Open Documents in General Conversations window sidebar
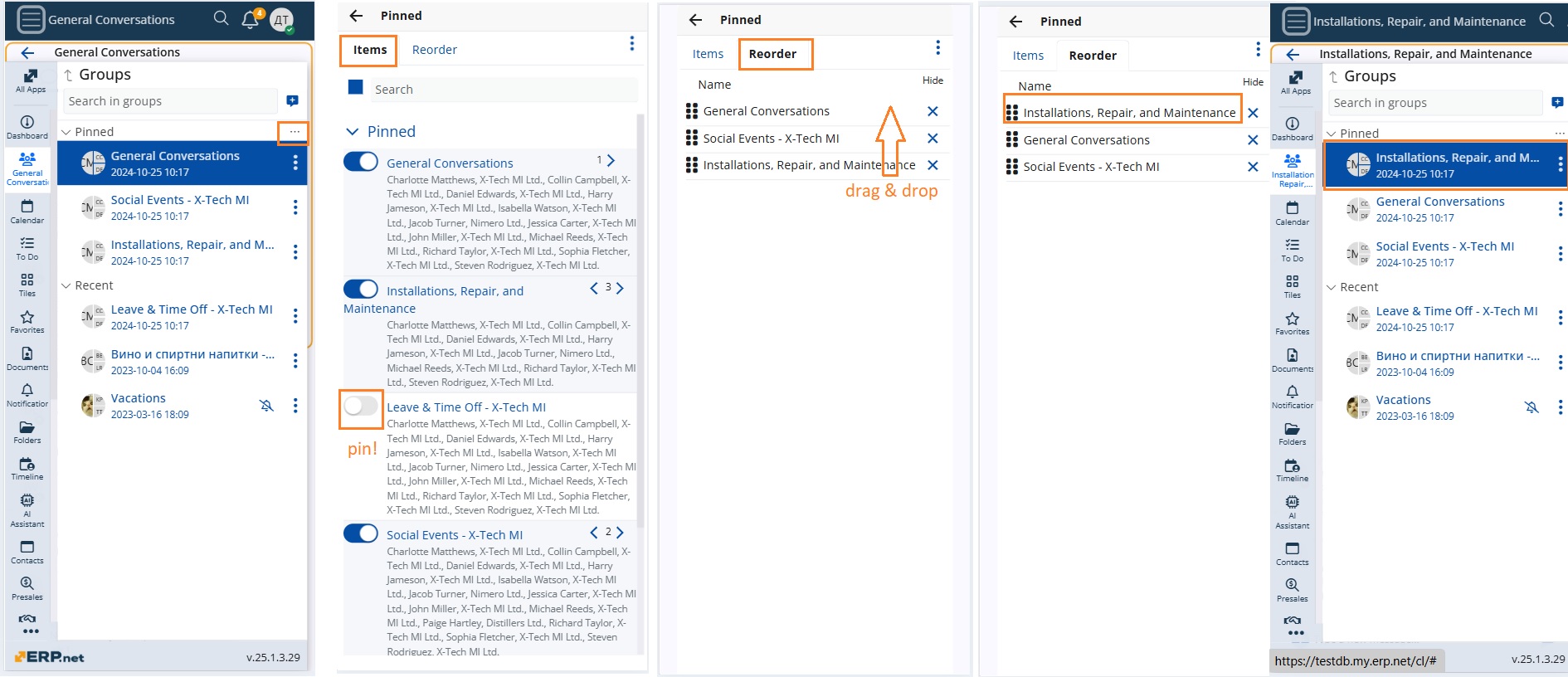Viewport: 1568px width, 677px height. 27,358
